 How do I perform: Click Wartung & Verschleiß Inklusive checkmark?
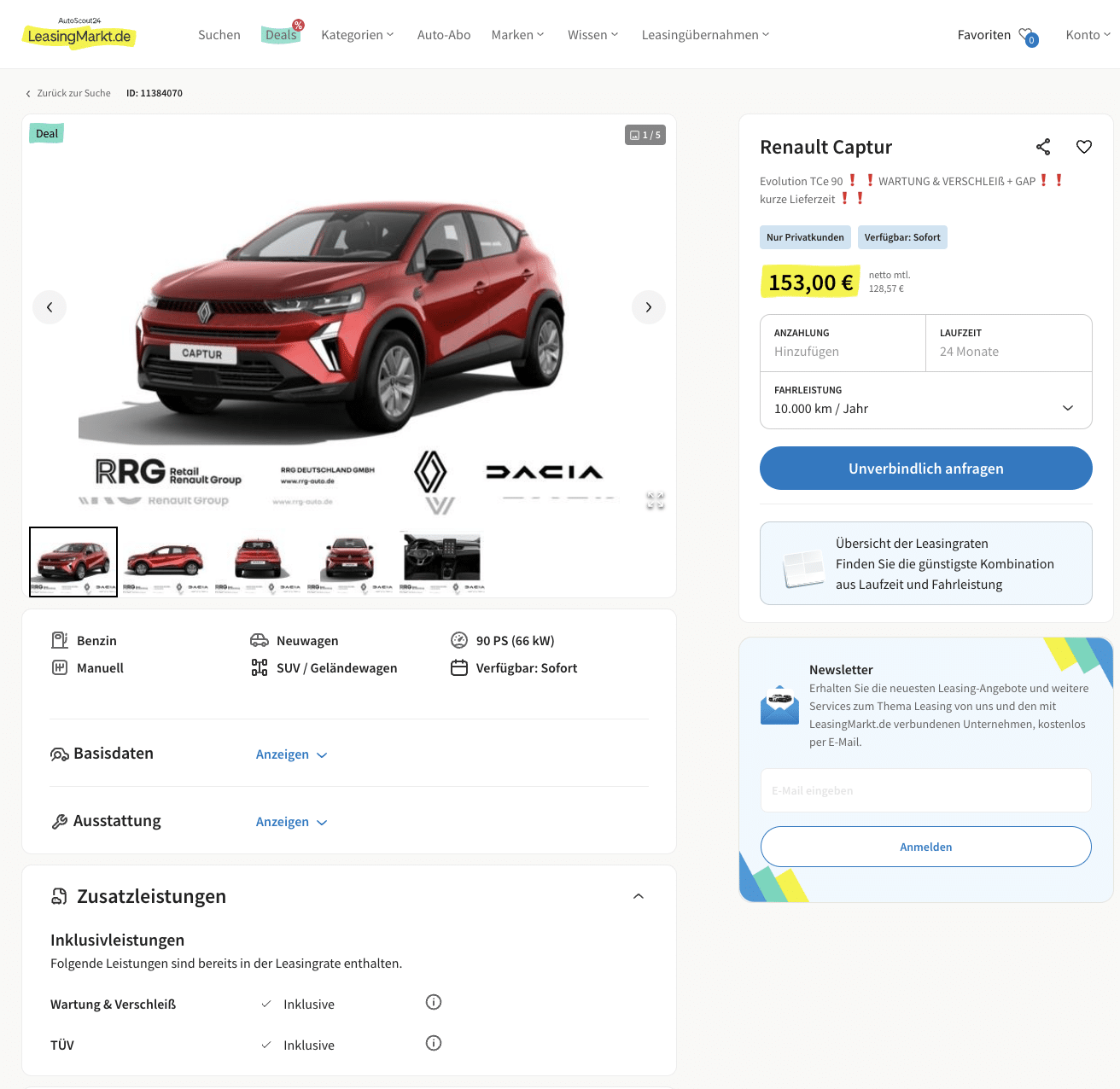[266, 1004]
